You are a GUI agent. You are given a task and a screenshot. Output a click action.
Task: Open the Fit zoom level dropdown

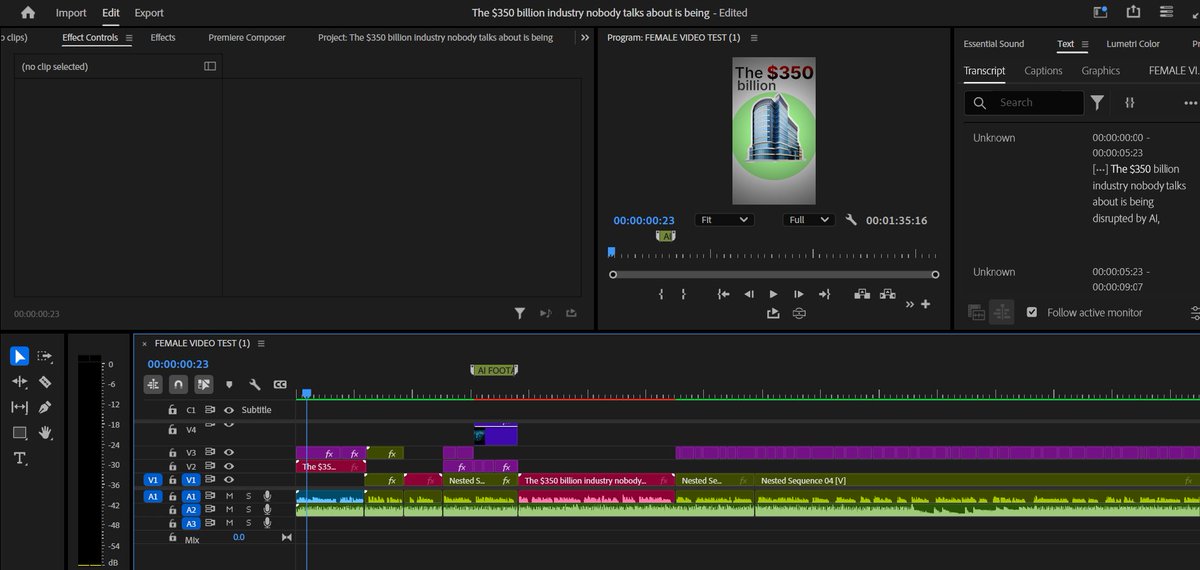click(725, 220)
